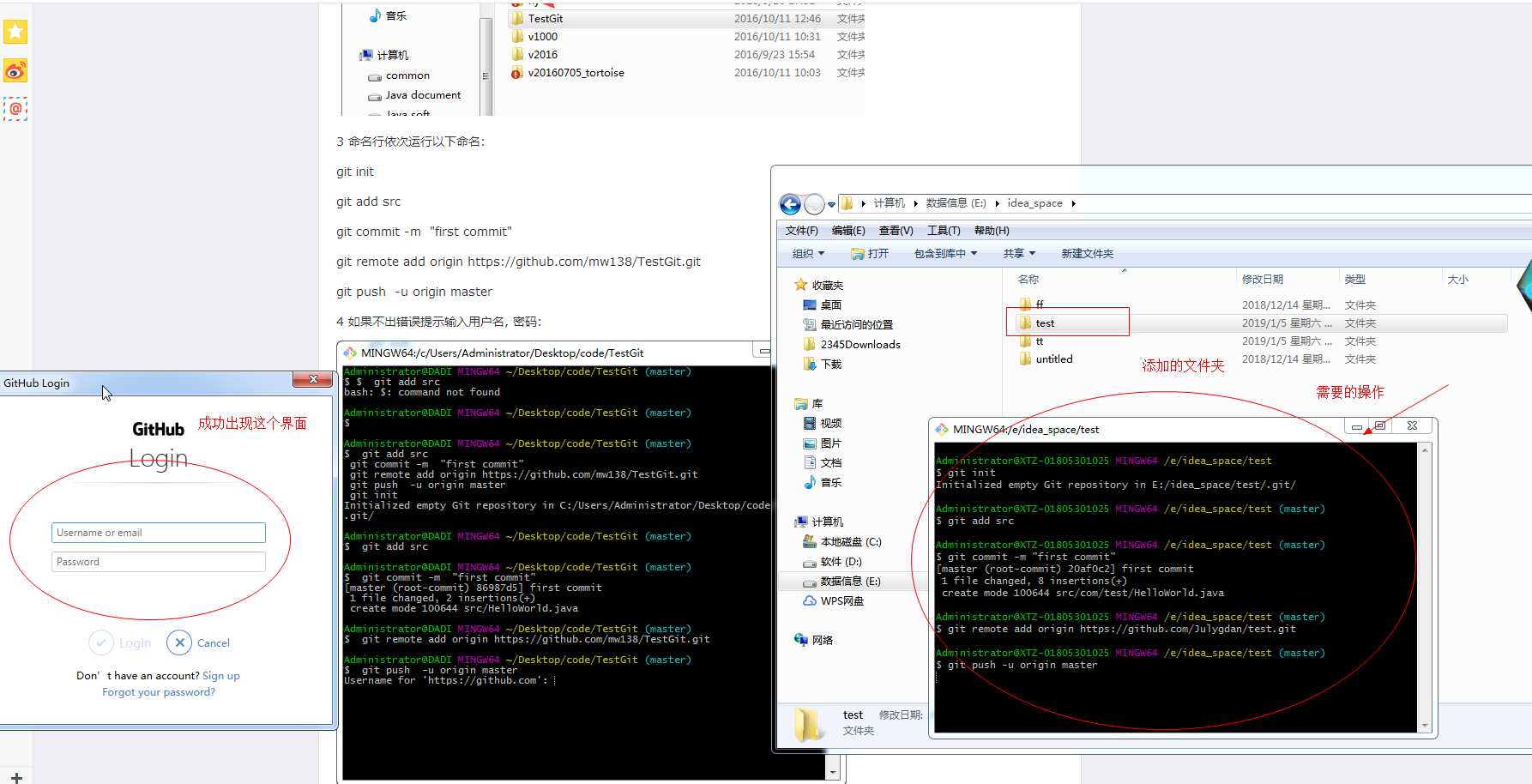This screenshot has width=1532, height=784.
Task: Select the tt folder
Action: [x=1032, y=341]
